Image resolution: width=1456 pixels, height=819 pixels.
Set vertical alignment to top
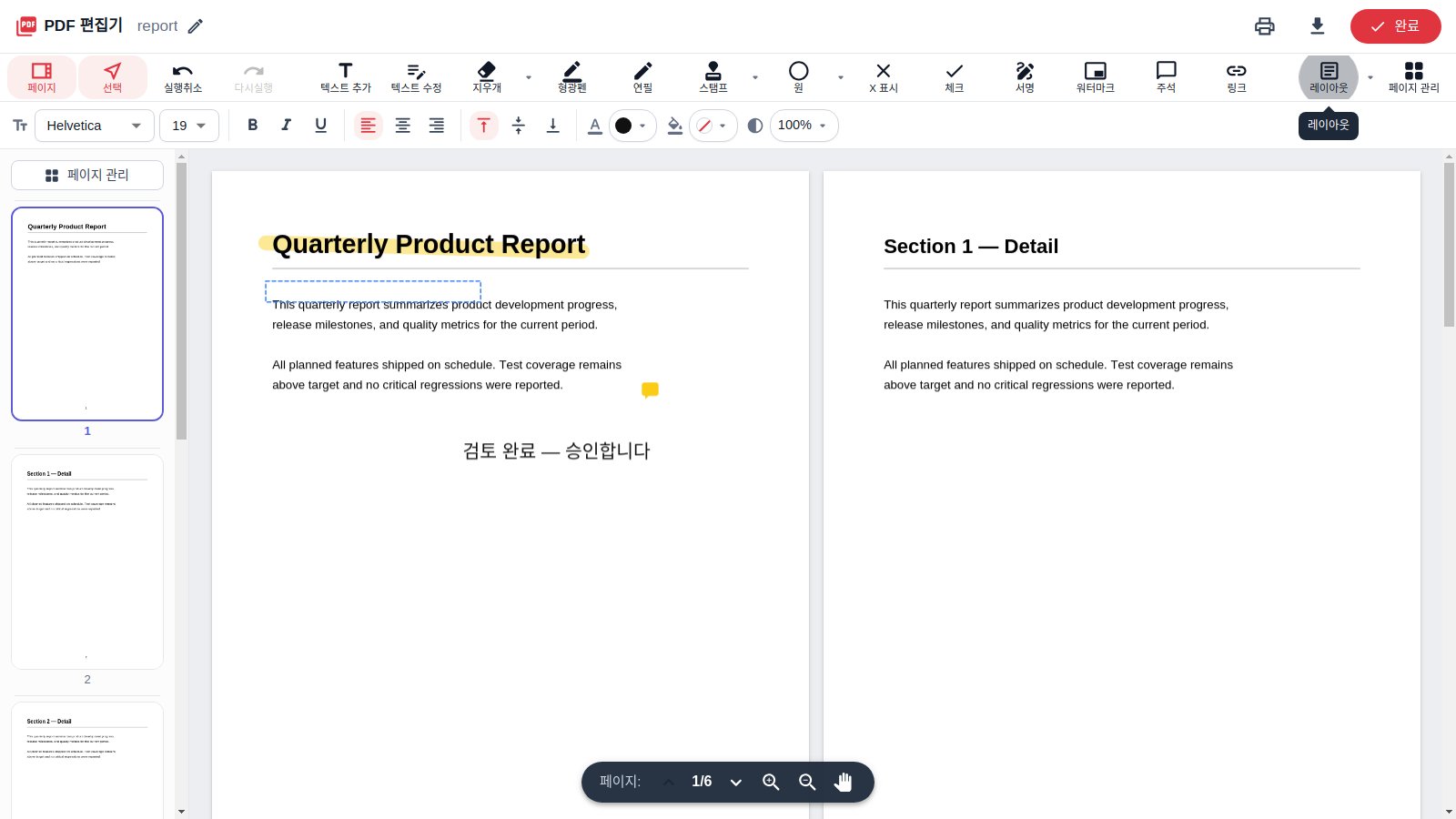click(484, 126)
